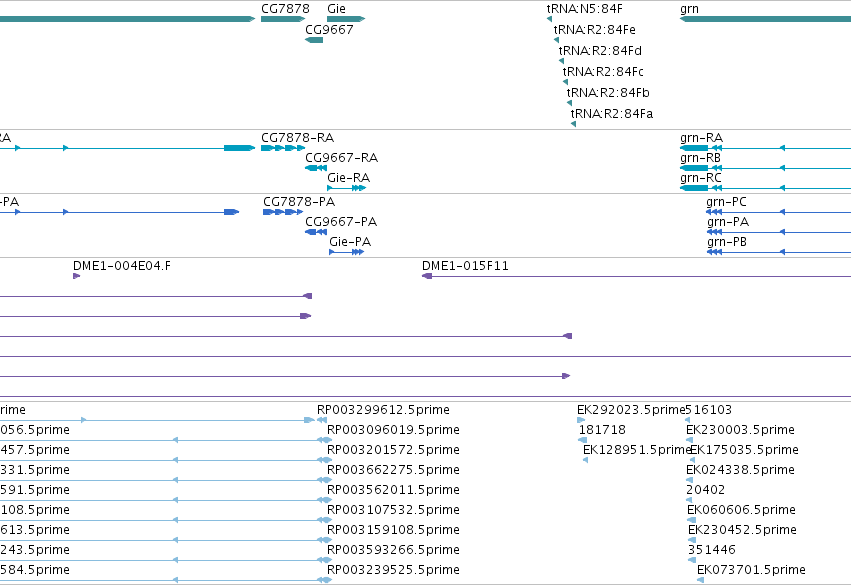Select the CG9667-PA protein feature
Viewport: 851px width, 585px height.
[x=316, y=232]
